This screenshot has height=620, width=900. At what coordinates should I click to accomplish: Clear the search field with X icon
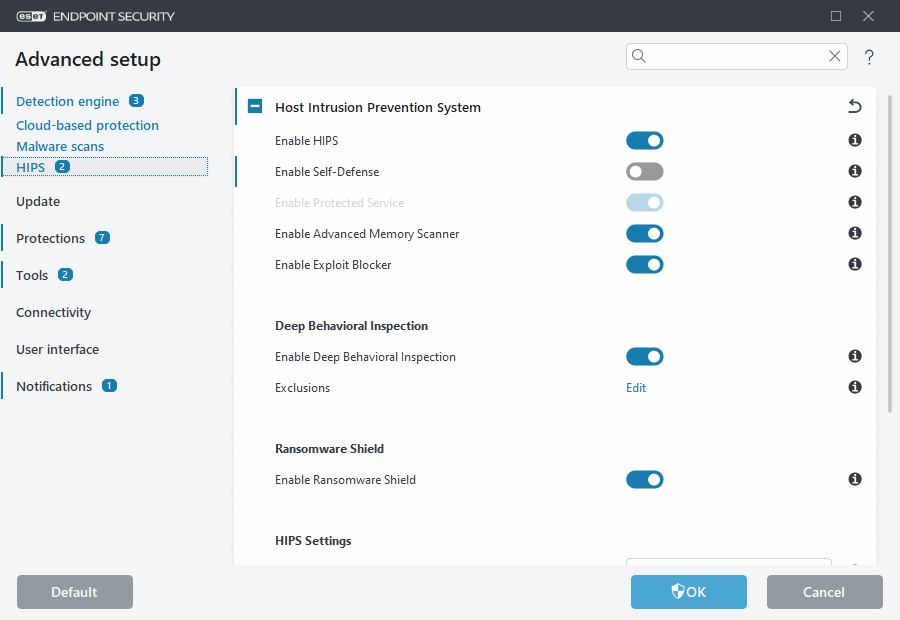click(x=835, y=56)
